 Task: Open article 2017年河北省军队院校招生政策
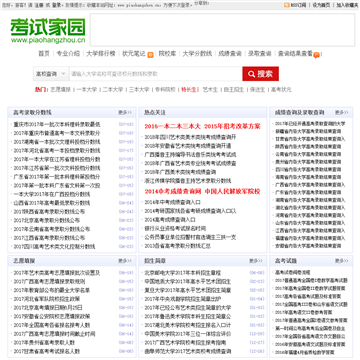click(46, 299)
